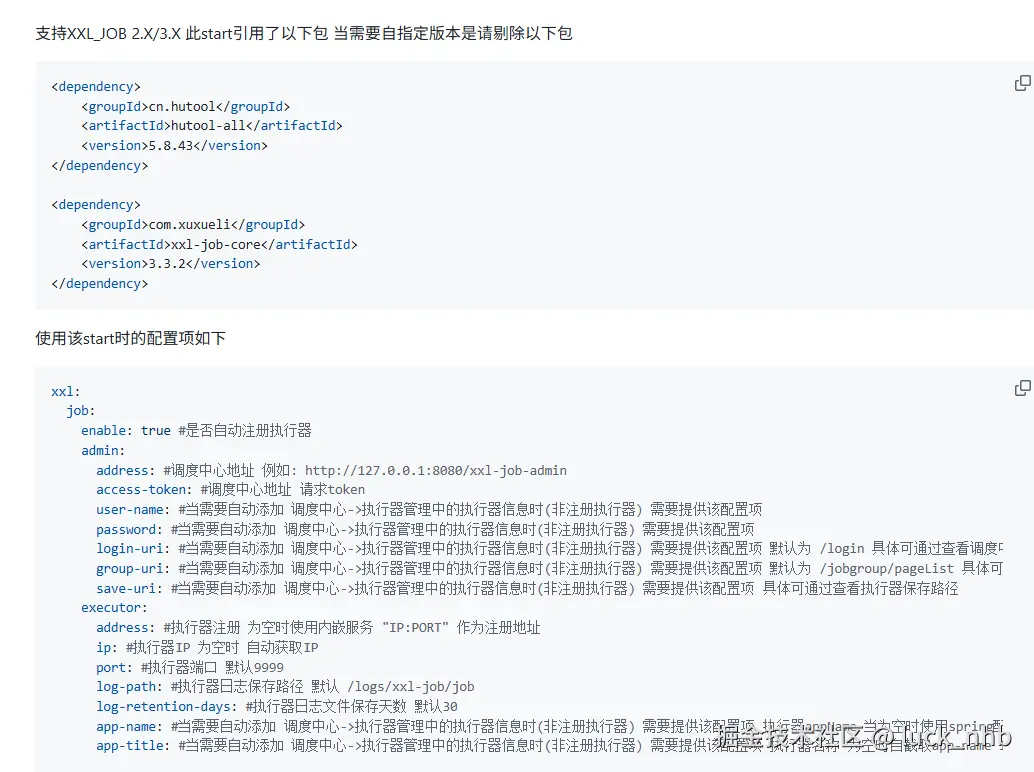Click the 'ip:' config line
The width and height of the screenshot is (1034, 772).
(x=207, y=647)
